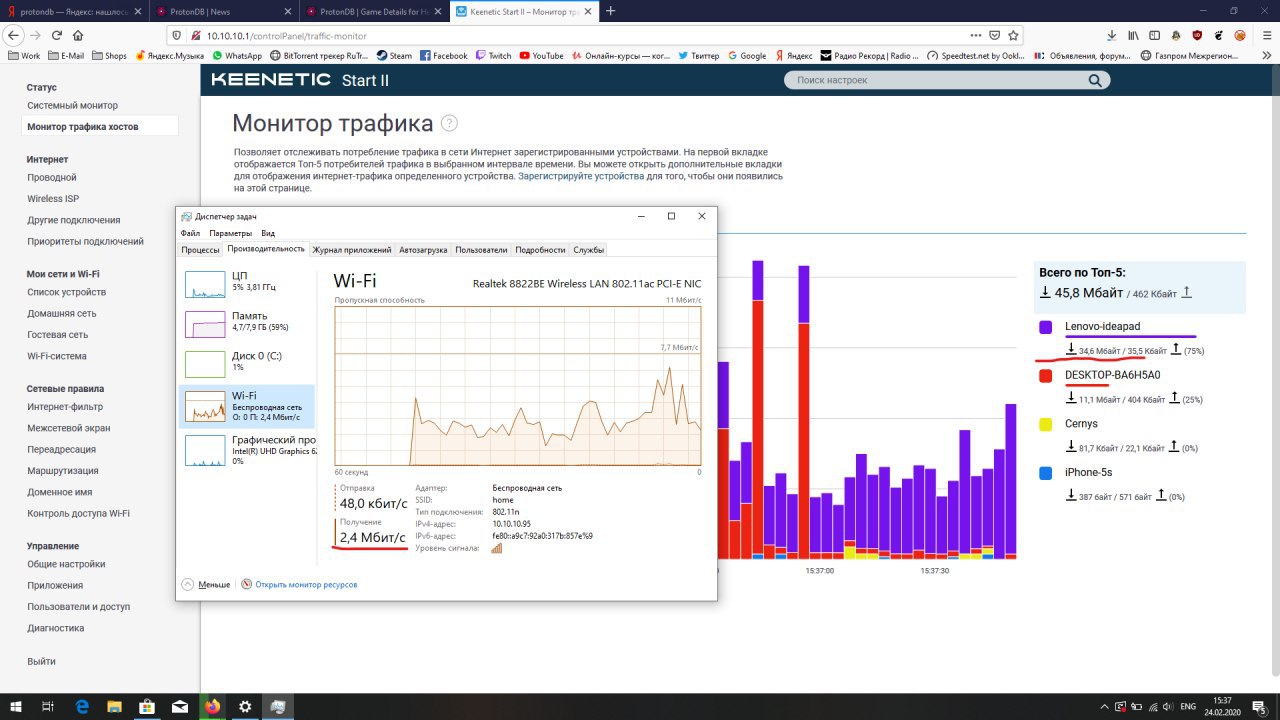The width and height of the screenshot is (1280, 720).
Task: Select the Диск 0 (C:) performance item
Action: point(247,363)
